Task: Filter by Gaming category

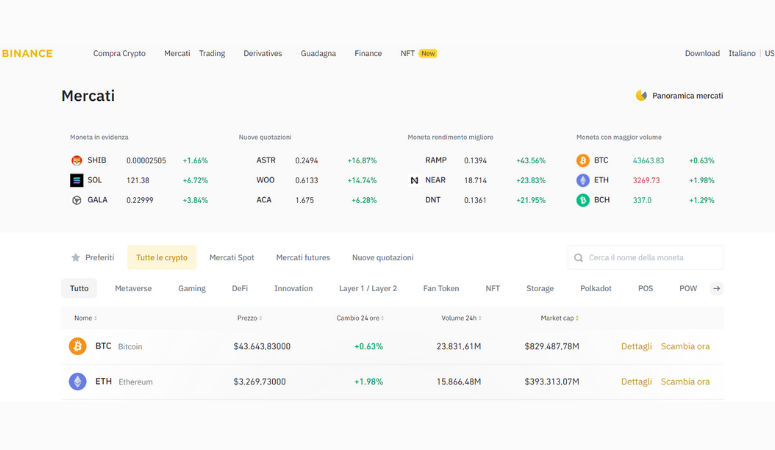Action: tap(192, 288)
